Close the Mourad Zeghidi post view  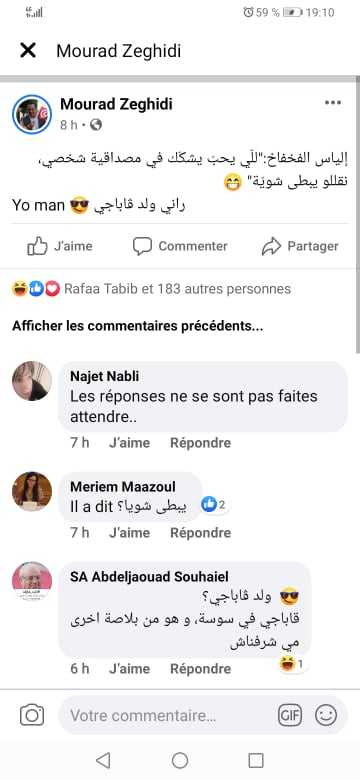28,50
